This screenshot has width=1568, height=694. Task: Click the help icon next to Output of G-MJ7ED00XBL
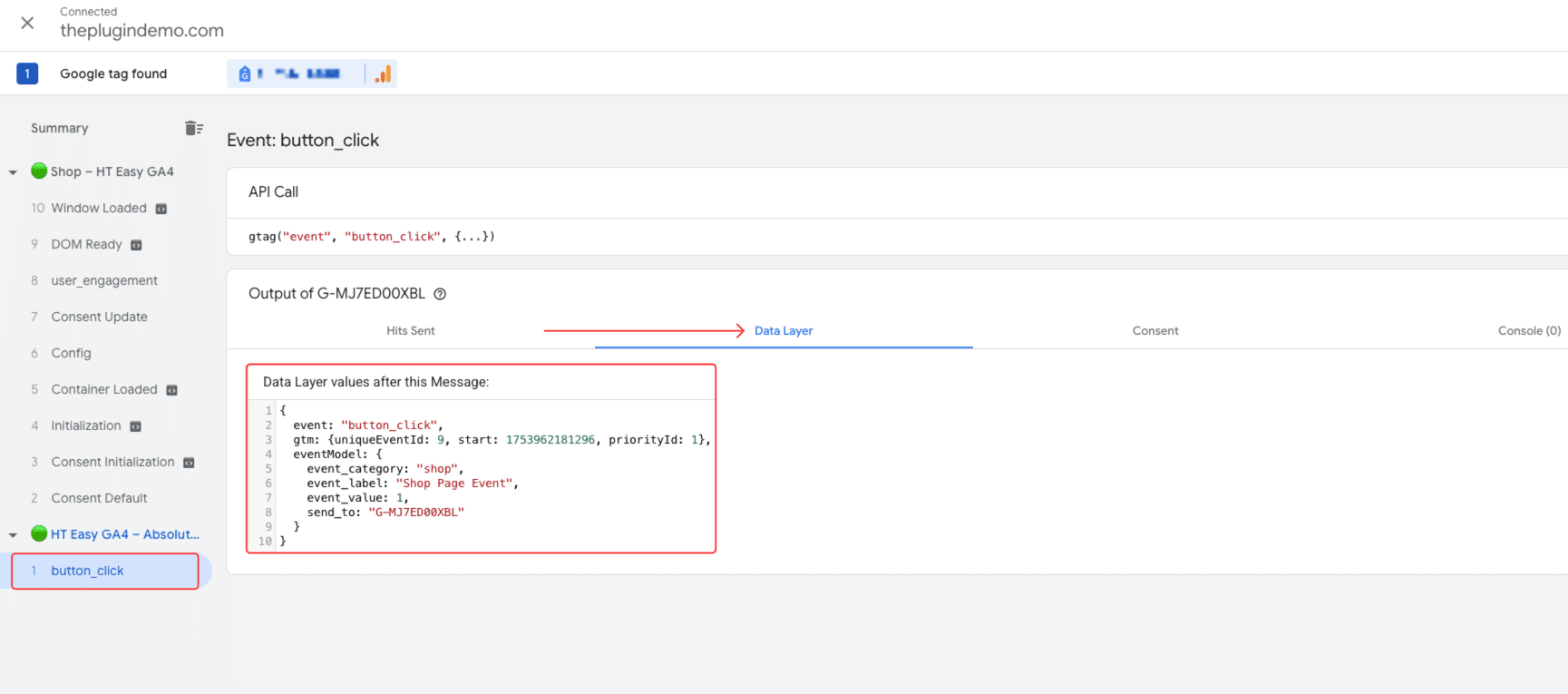coord(440,294)
